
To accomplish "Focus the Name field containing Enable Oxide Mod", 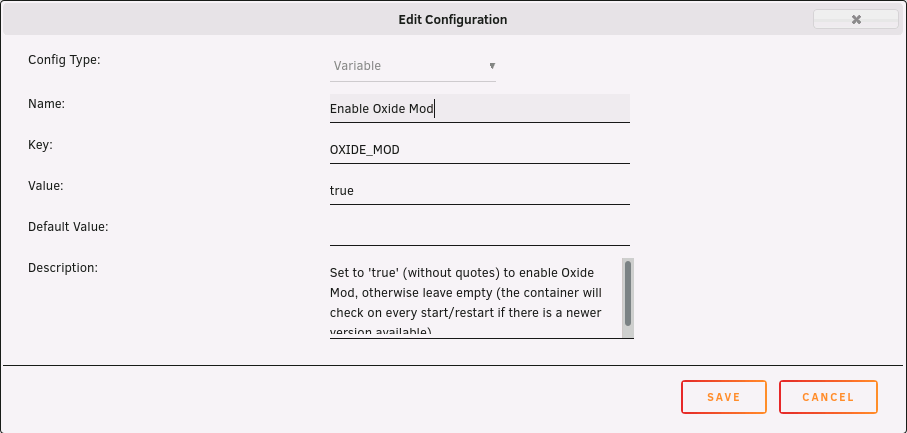I will coord(480,108).
